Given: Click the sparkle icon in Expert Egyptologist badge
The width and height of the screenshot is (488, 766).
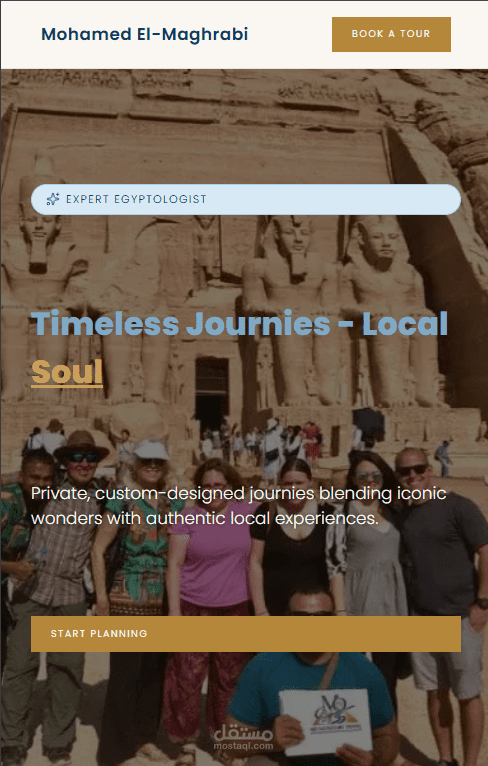Looking at the screenshot, I should 53,199.
